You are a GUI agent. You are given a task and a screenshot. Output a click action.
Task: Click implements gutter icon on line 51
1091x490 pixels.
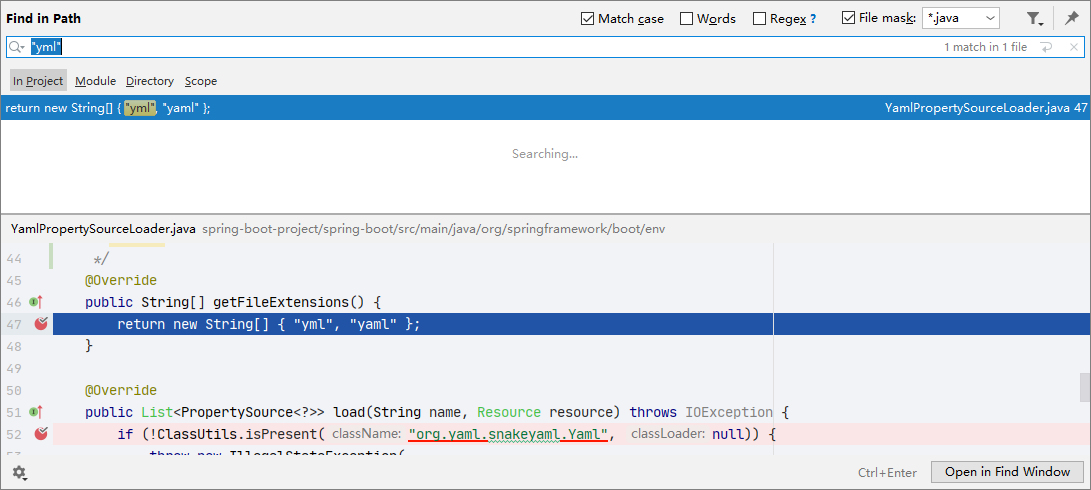click(x=36, y=412)
